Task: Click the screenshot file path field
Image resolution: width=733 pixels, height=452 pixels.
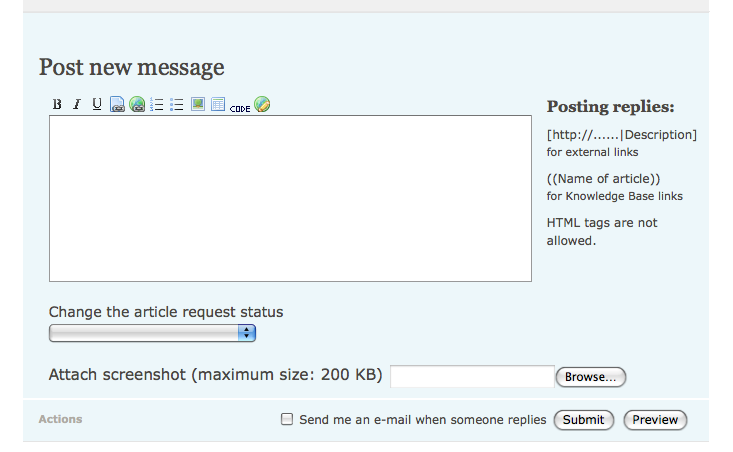Action: (471, 376)
